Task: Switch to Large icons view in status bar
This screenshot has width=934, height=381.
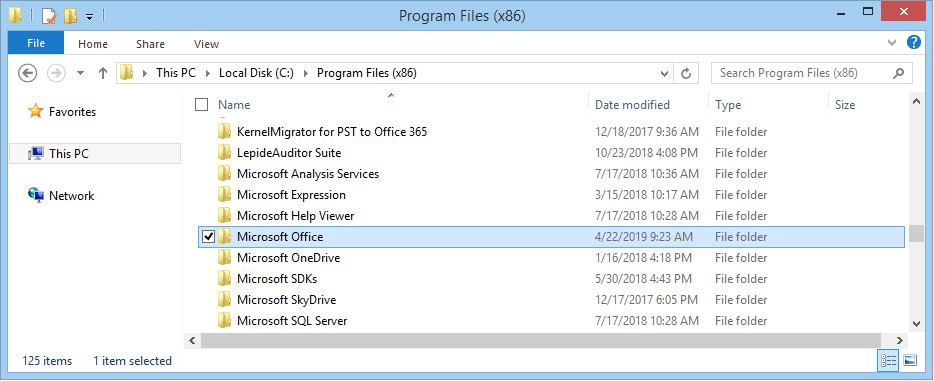Action: tap(910, 360)
